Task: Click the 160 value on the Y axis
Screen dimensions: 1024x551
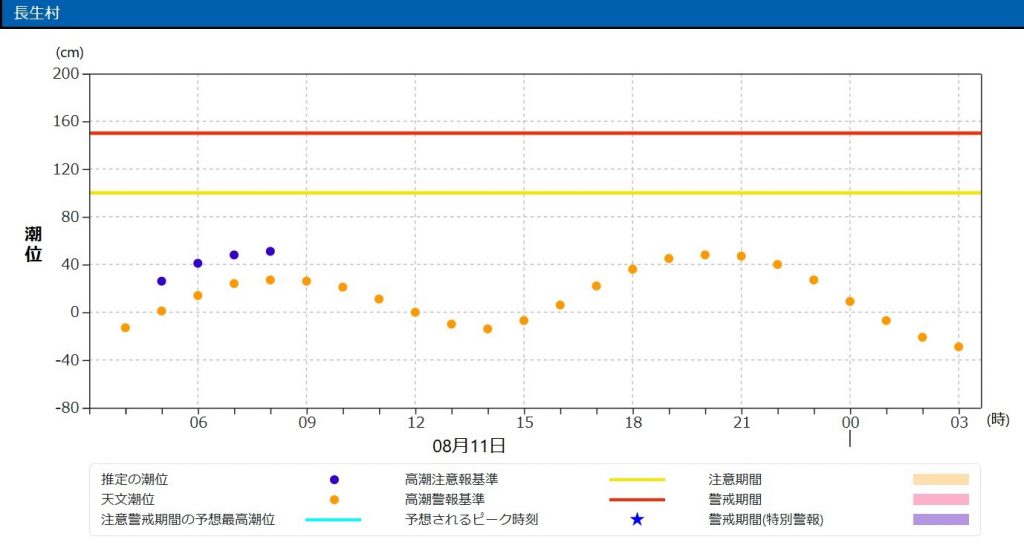Action: (x=66, y=121)
